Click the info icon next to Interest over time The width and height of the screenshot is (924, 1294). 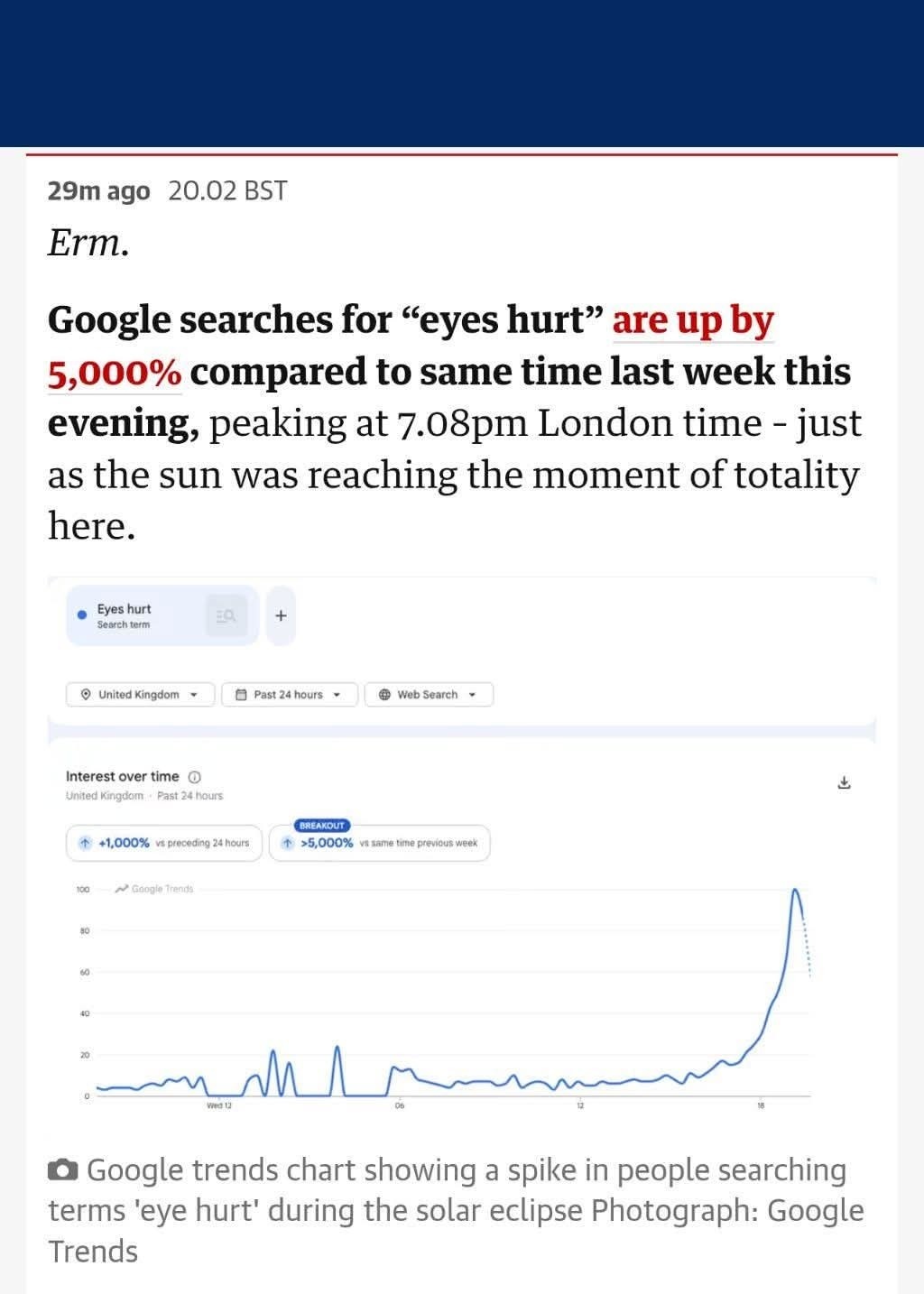pyautogui.click(x=195, y=777)
